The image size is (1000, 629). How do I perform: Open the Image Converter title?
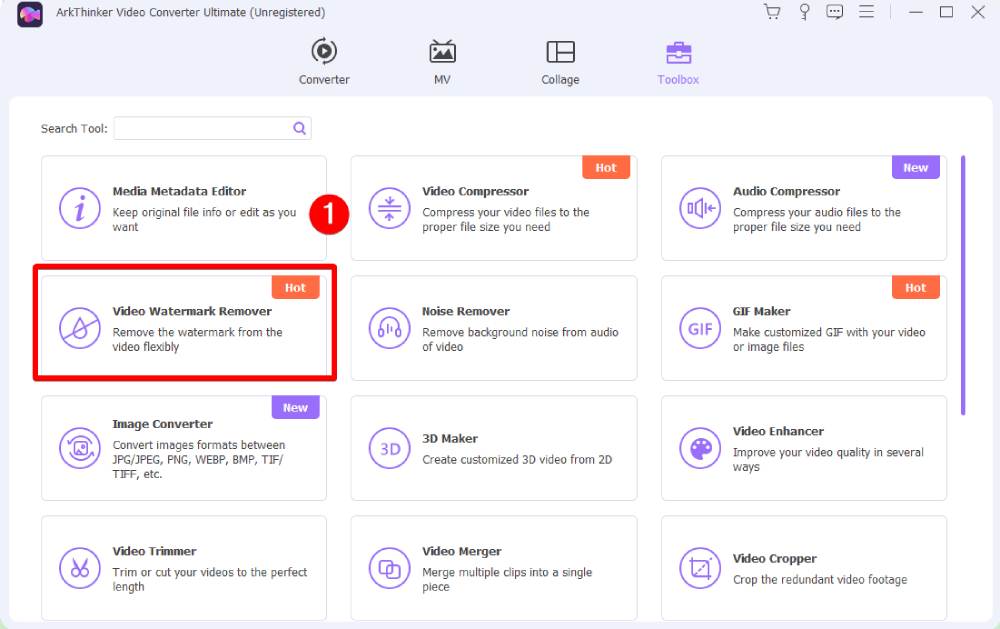pyautogui.click(x=163, y=424)
